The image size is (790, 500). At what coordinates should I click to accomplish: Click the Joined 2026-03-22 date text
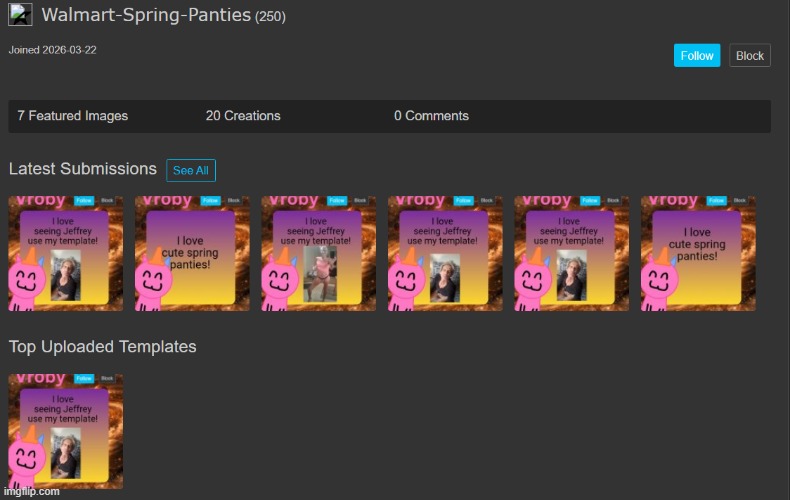pos(53,50)
